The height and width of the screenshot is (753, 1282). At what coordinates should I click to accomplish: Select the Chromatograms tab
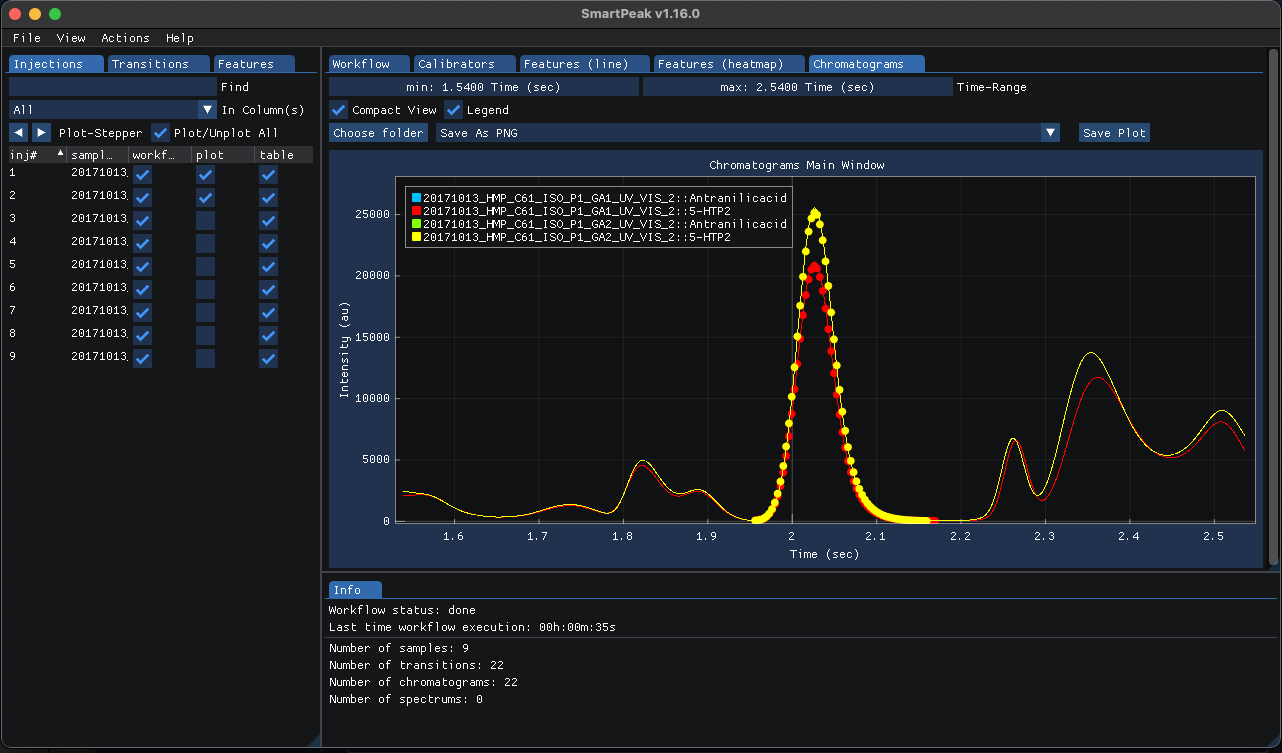click(866, 64)
